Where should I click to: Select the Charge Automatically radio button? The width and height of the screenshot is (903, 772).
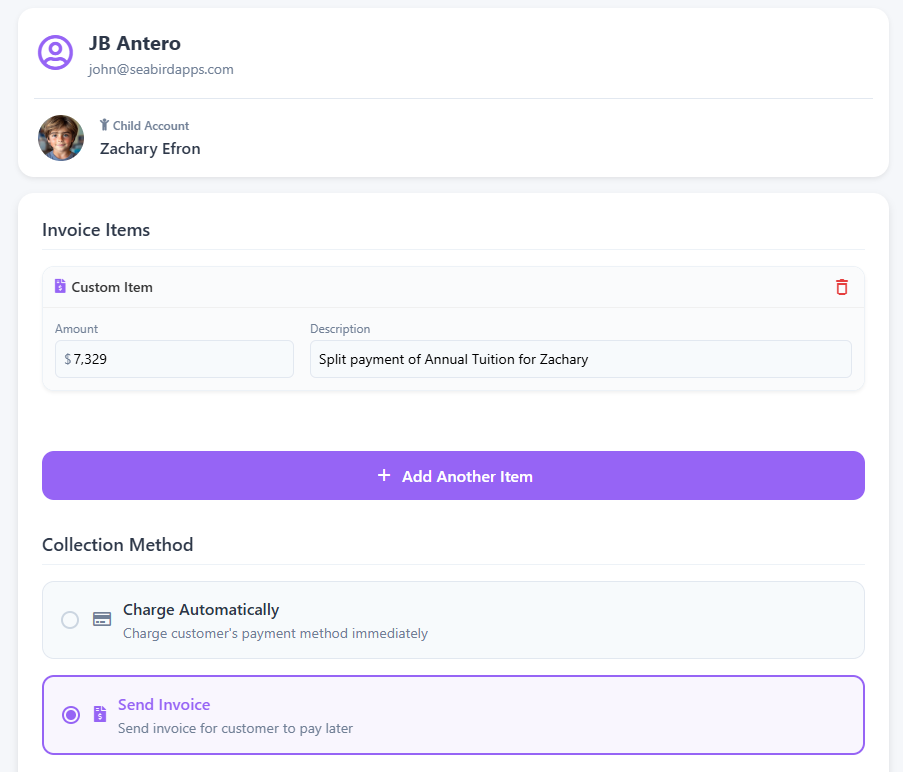pos(70,620)
